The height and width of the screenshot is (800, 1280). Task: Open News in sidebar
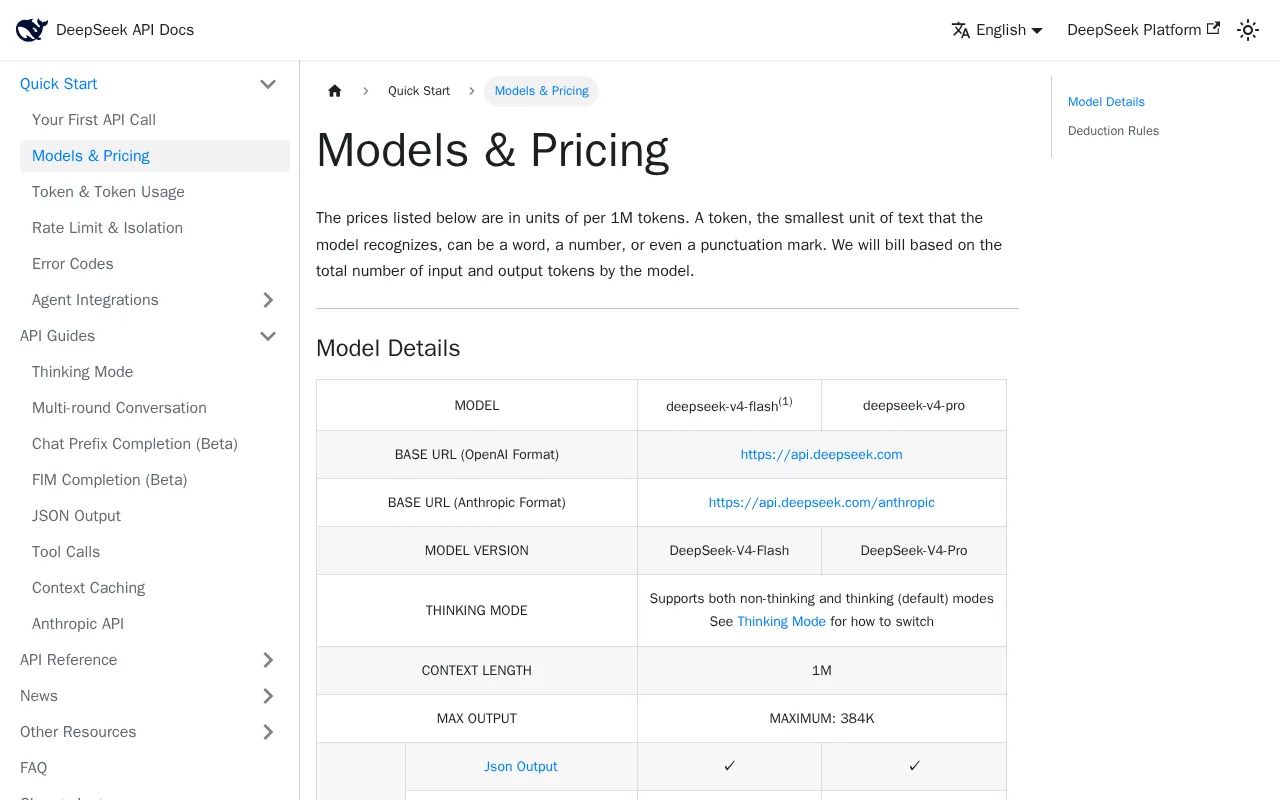click(x=39, y=696)
